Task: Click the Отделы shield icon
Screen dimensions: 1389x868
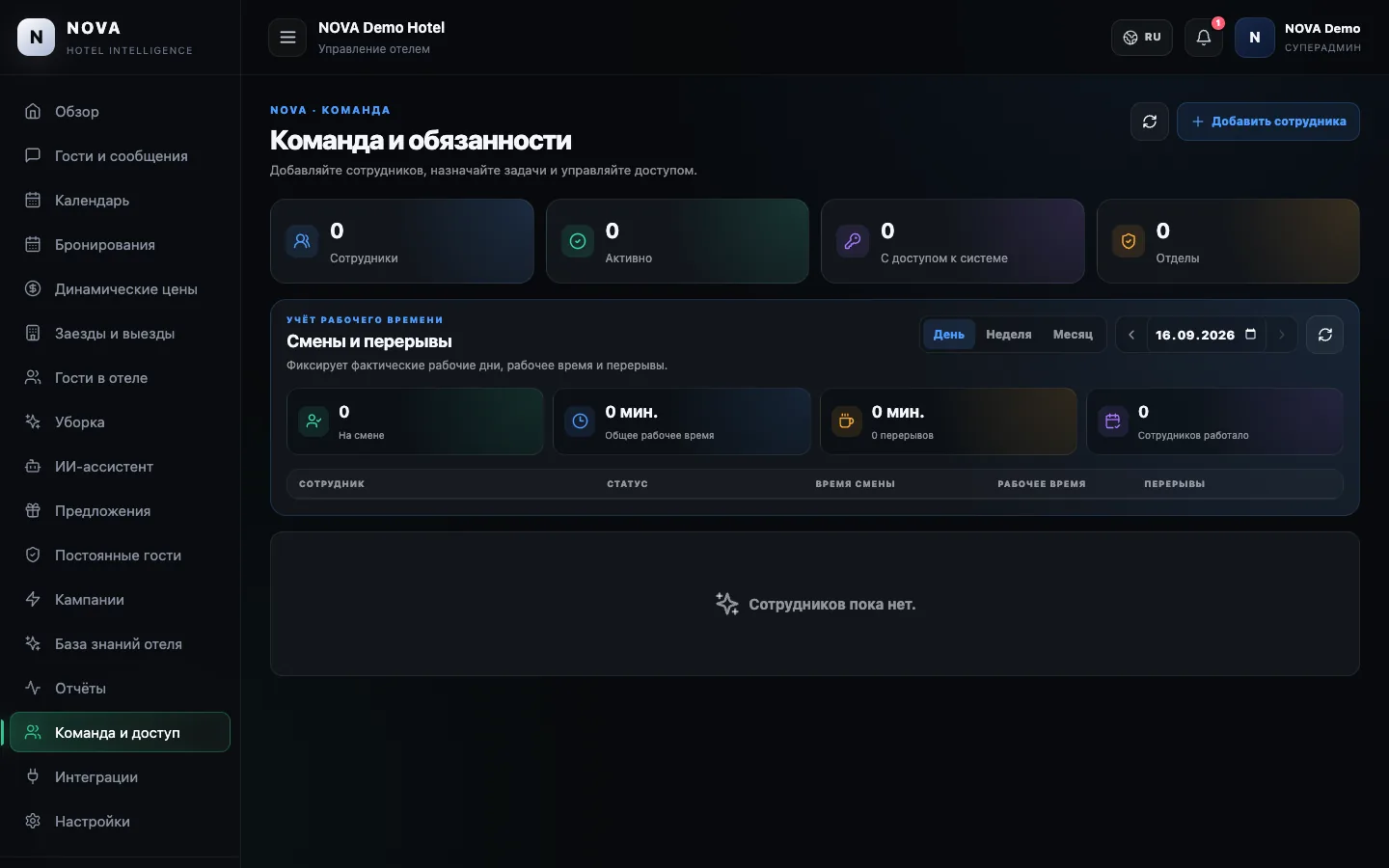Action: point(1129,241)
